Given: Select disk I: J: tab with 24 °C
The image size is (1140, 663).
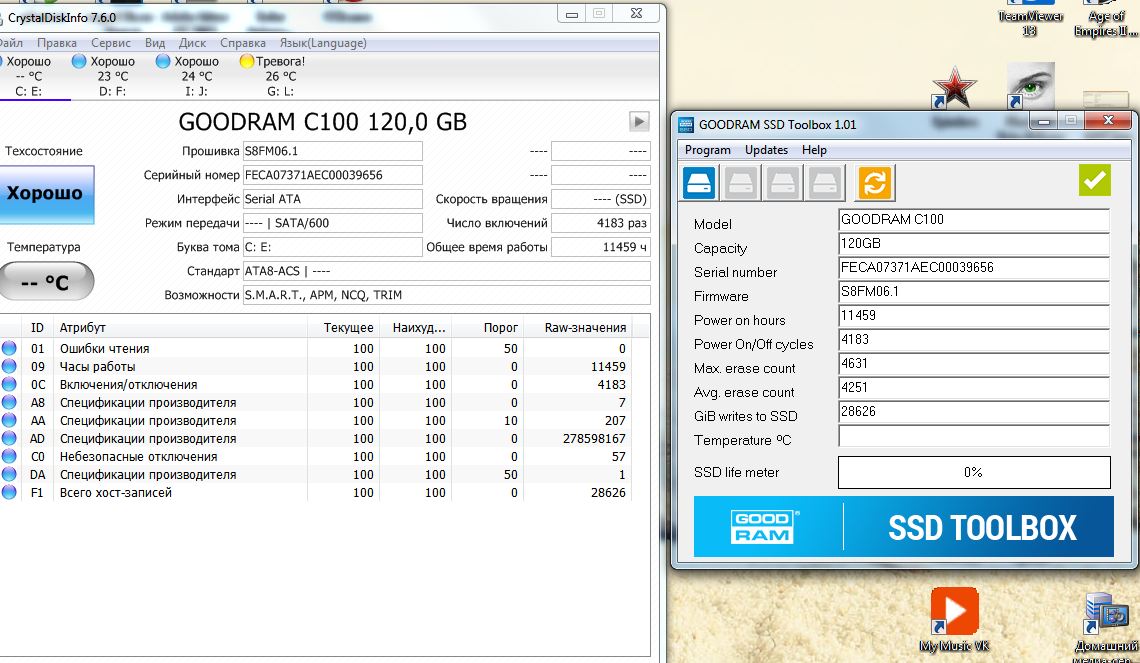Looking at the screenshot, I should click(188, 76).
